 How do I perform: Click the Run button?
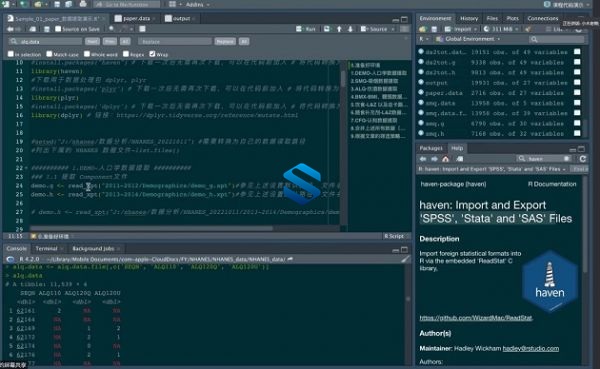(x=306, y=29)
